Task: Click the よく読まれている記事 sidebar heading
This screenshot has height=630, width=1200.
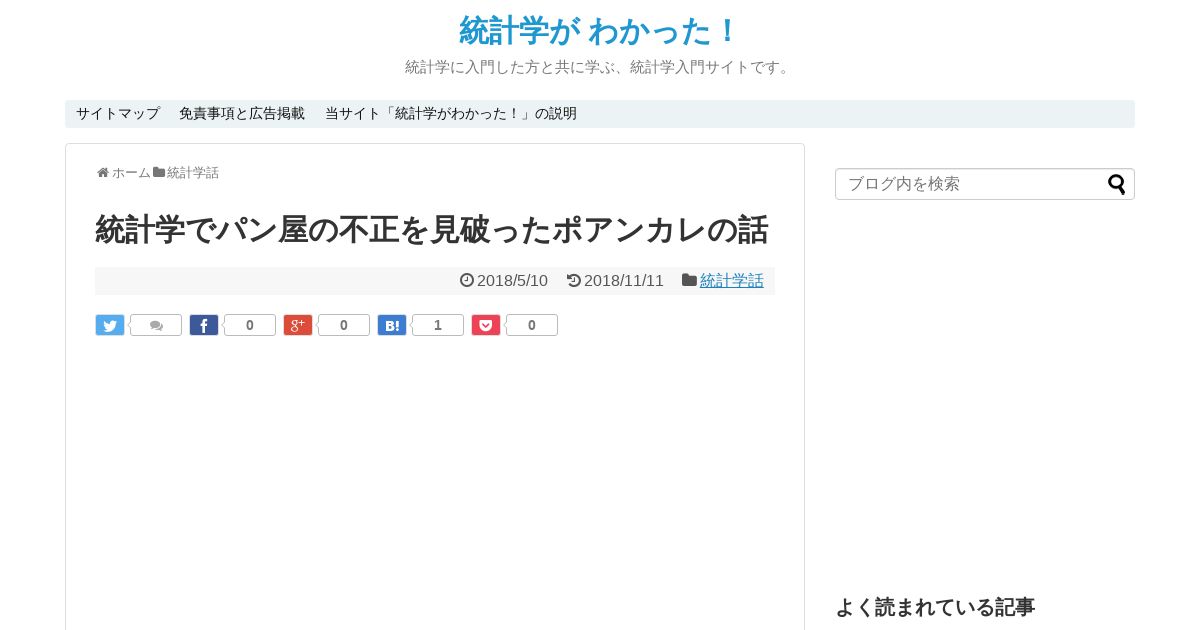Action: coord(935,607)
